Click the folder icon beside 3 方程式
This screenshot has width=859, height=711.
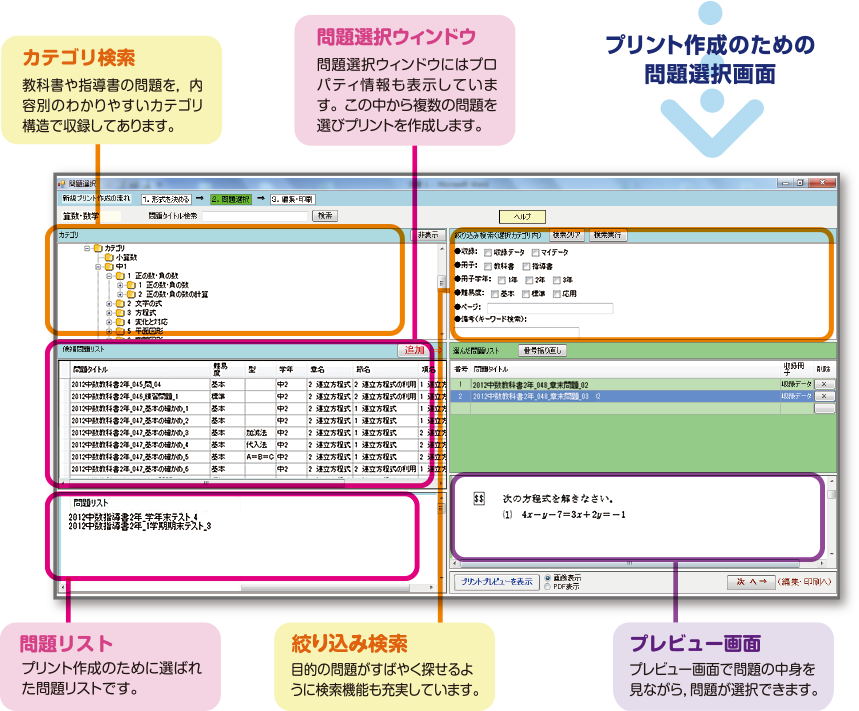click(118, 312)
